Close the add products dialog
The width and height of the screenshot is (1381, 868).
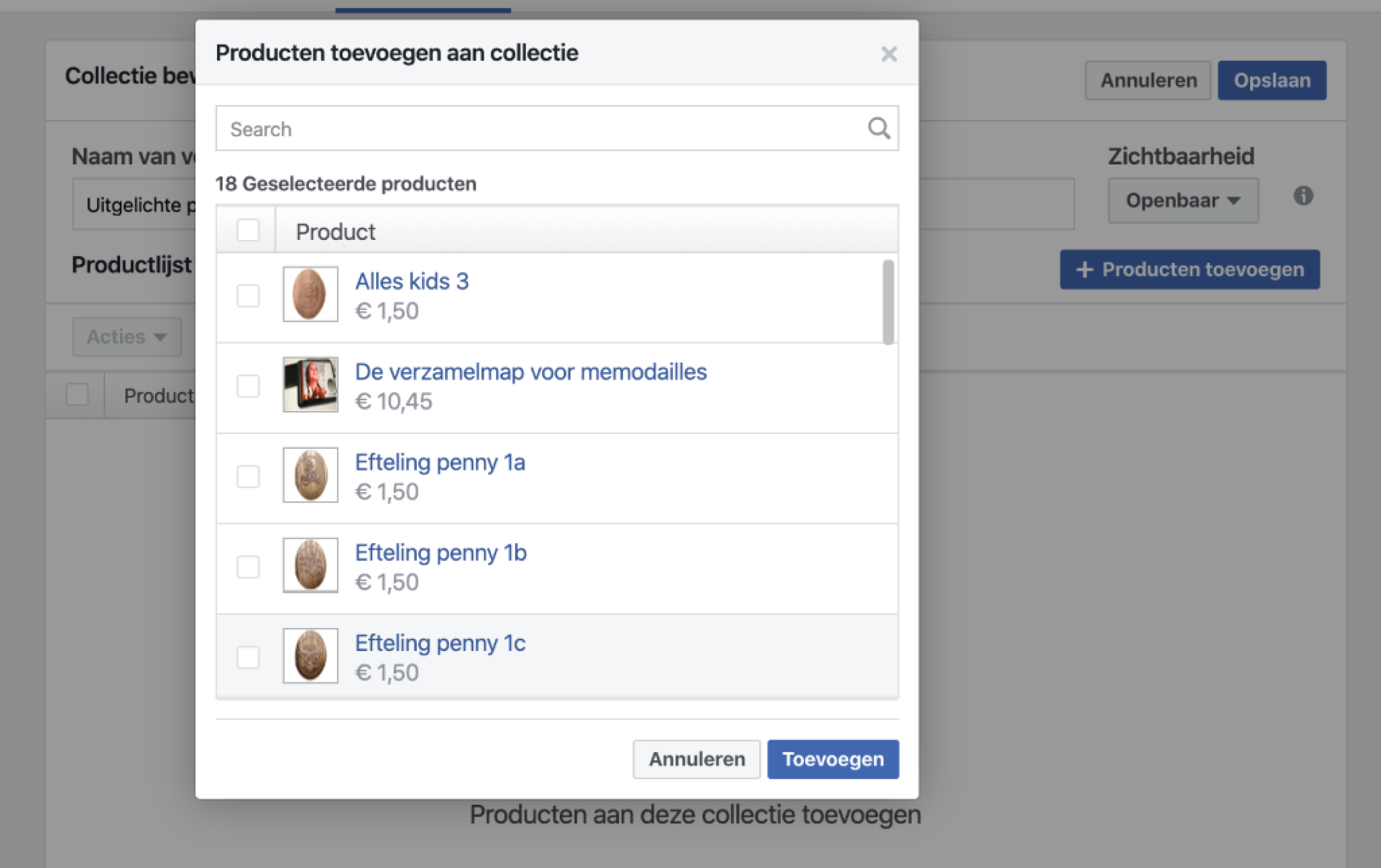tap(888, 54)
